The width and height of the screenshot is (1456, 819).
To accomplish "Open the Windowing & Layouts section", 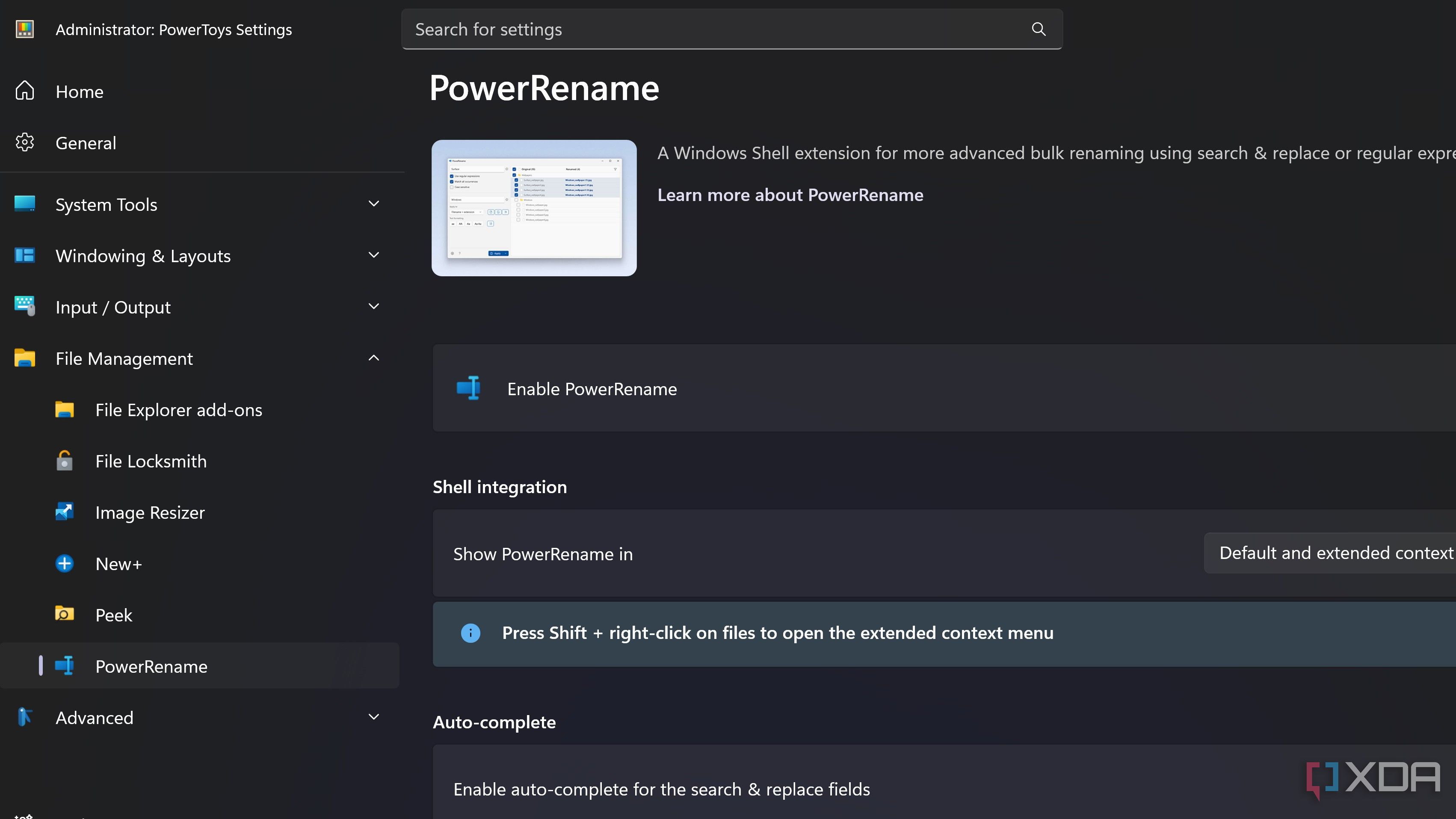I will point(373,255).
